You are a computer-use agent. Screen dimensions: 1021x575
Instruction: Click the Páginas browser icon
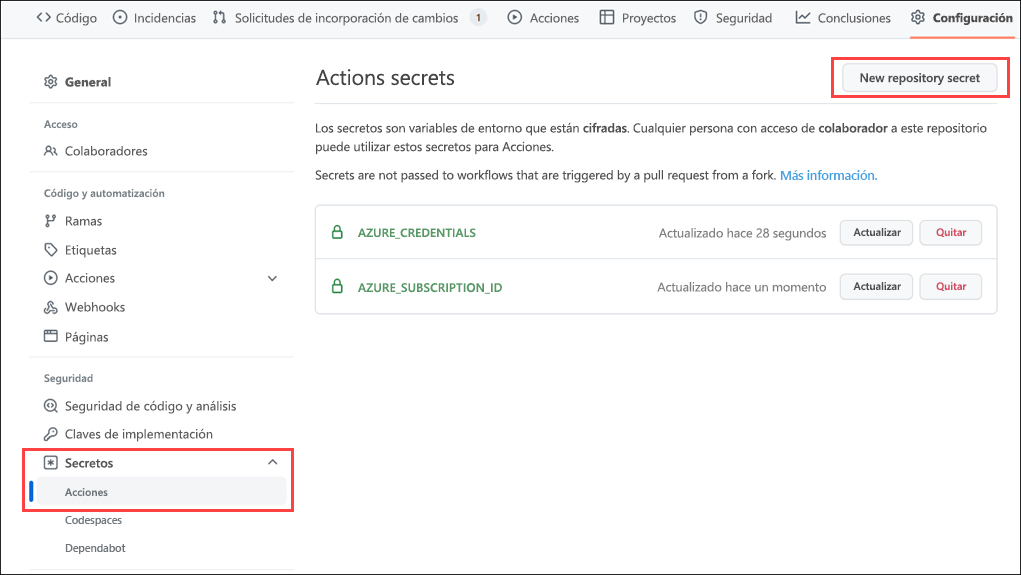pos(50,337)
